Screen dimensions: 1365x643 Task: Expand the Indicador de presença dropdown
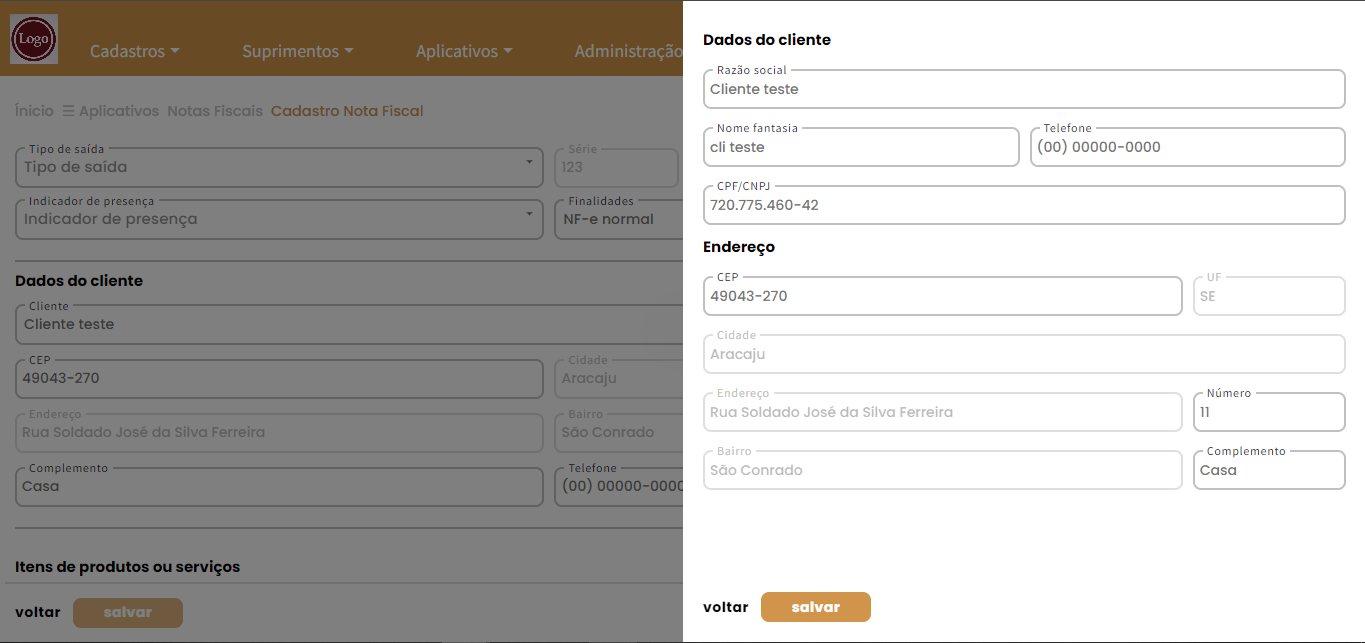click(279, 219)
